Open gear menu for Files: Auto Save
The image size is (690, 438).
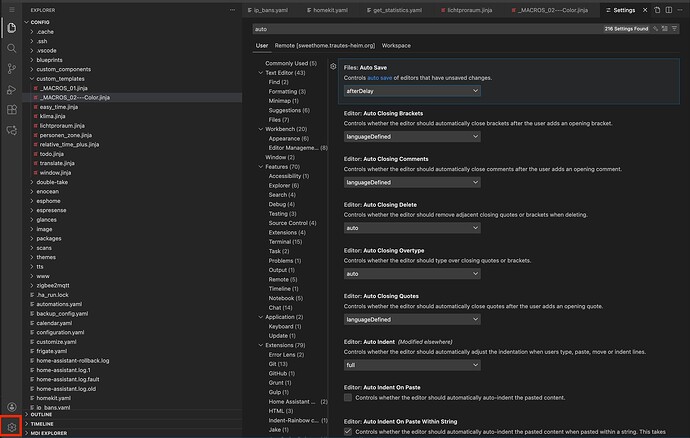tap(333, 66)
